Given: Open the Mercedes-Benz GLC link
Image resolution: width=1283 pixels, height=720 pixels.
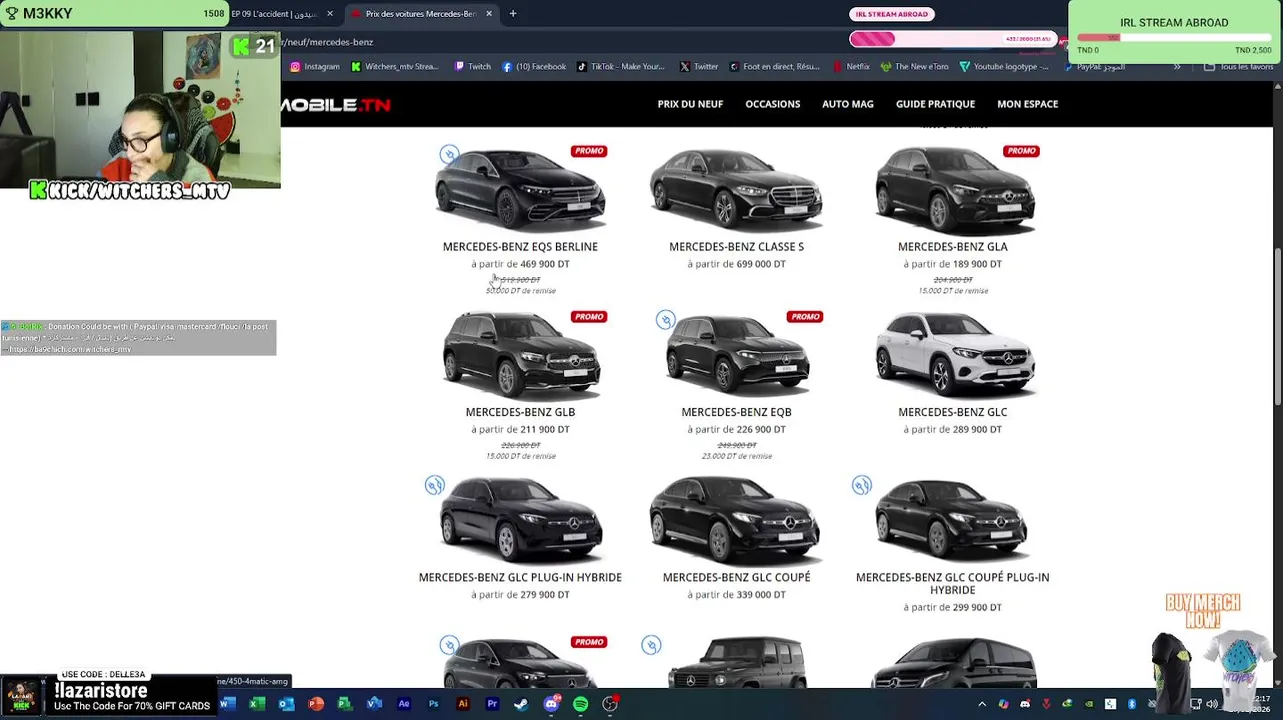Looking at the screenshot, I should click(x=952, y=412).
